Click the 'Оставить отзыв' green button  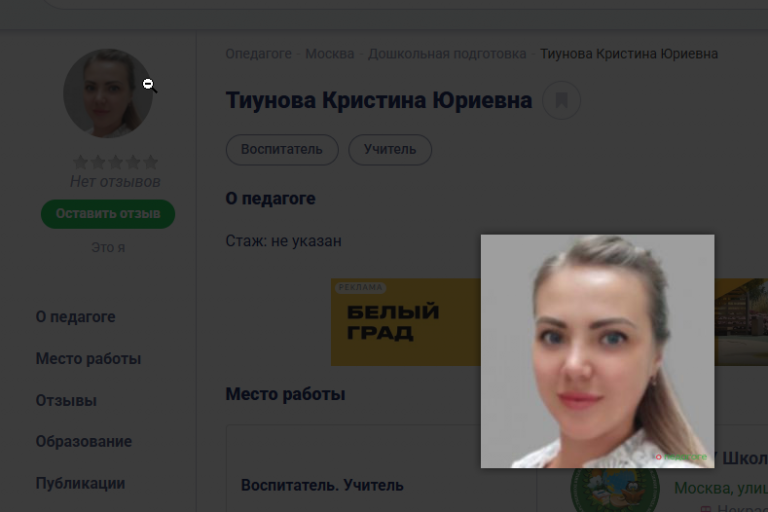[108, 214]
